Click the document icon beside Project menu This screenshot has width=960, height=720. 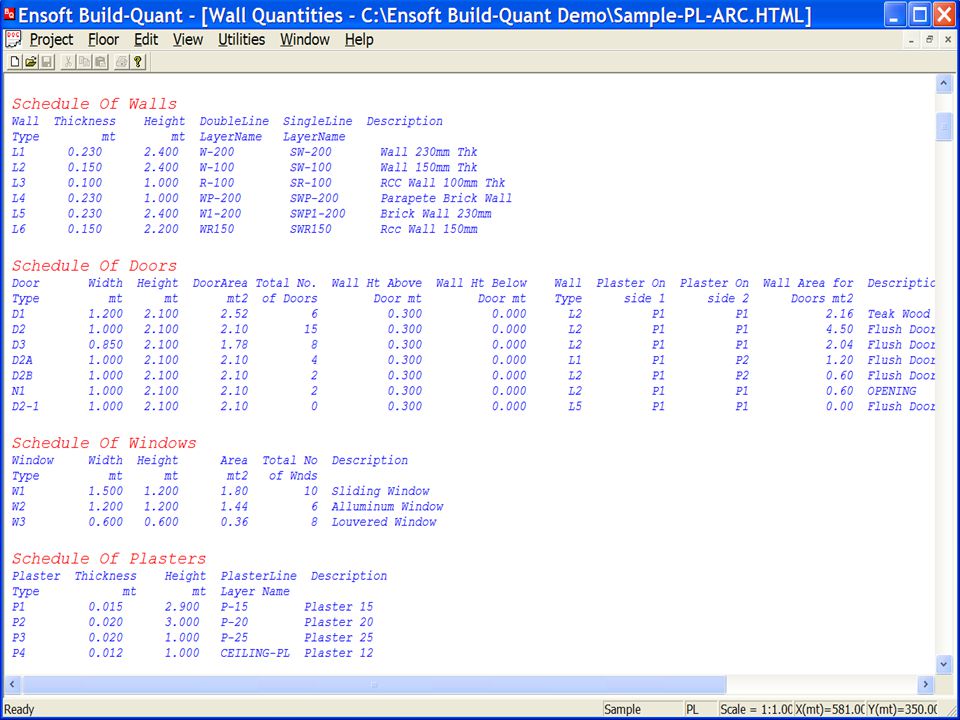(13, 40)
